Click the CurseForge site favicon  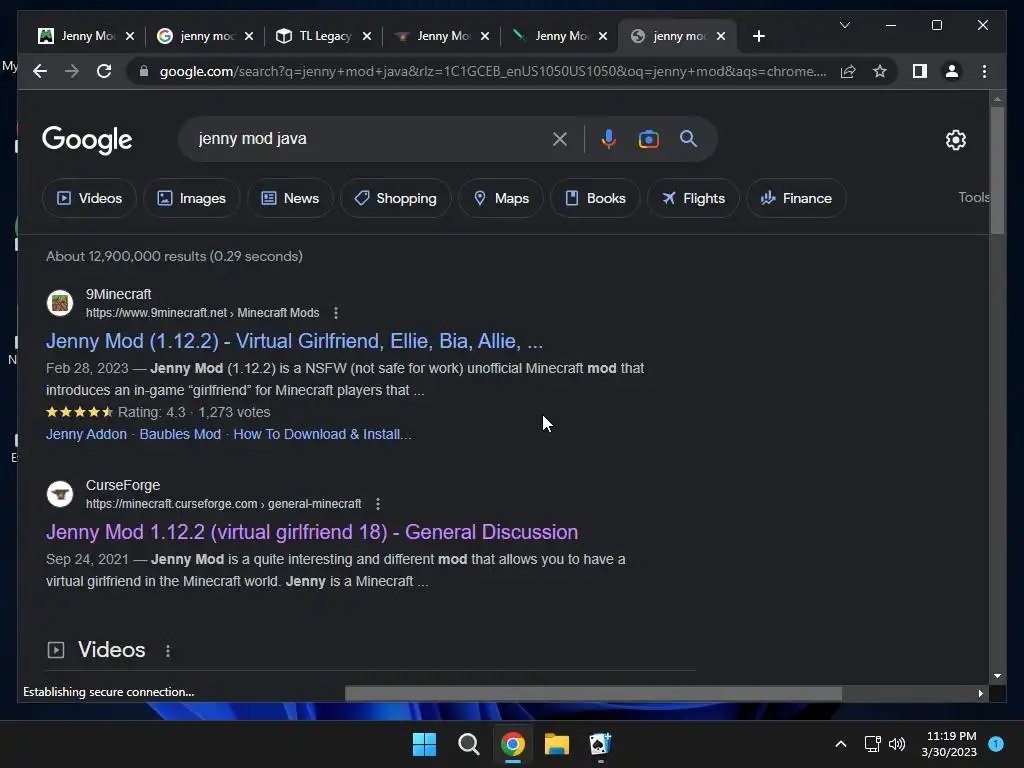tap(59, 494)
